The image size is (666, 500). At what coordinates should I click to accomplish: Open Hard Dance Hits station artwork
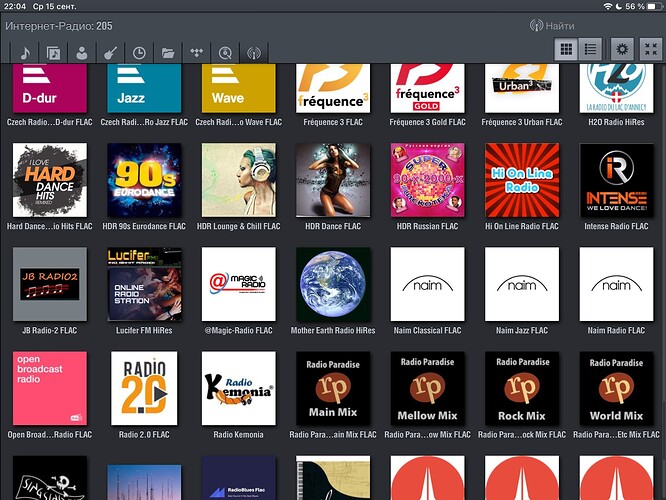50,180
